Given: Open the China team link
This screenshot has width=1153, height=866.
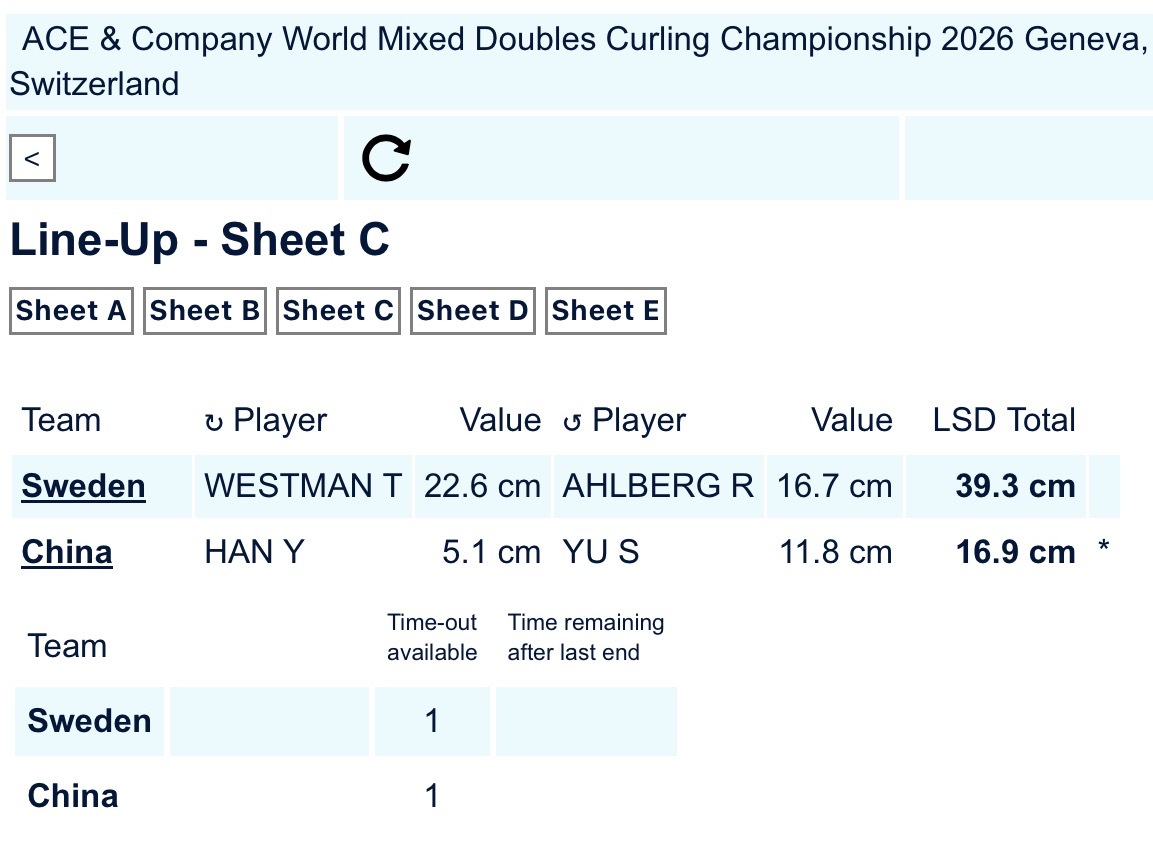Looking at the screenshot, I should [67, 552].
